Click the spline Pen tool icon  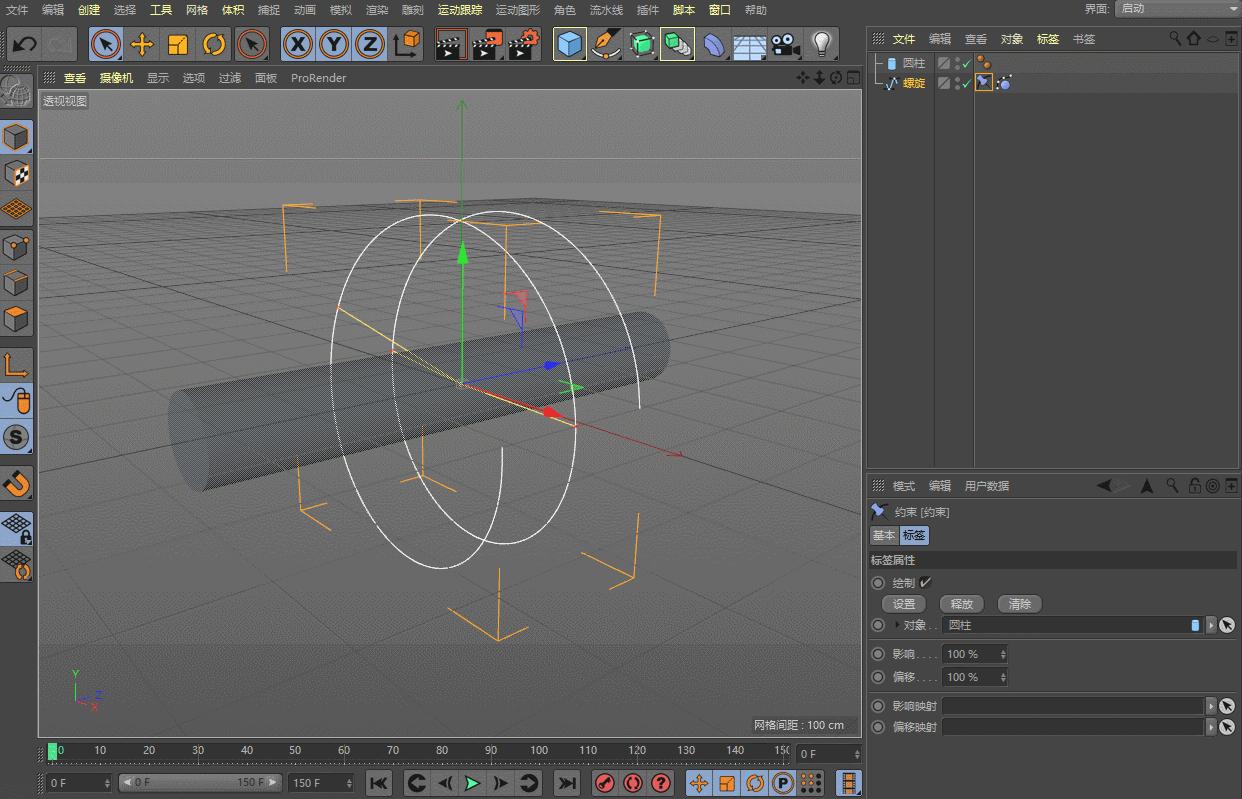click(x=605, y=44)
